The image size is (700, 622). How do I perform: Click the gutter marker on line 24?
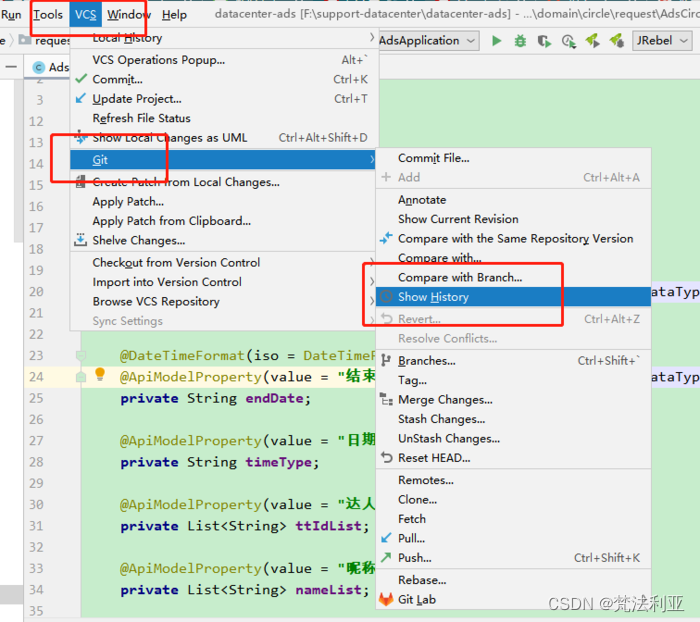[81, 377]
